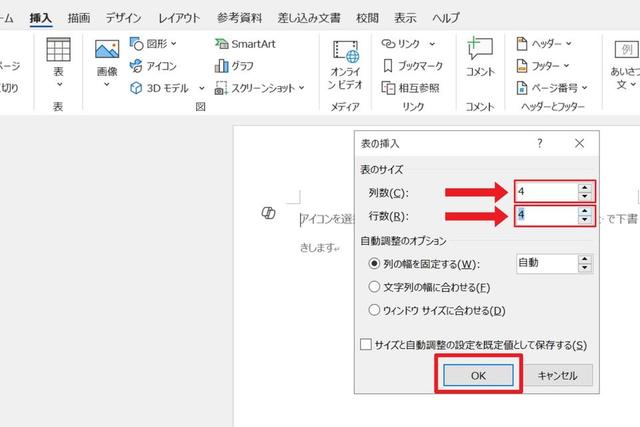Click the キャンセル button
The height and width of the screenshot is (427, 640).
pos(558,375)
